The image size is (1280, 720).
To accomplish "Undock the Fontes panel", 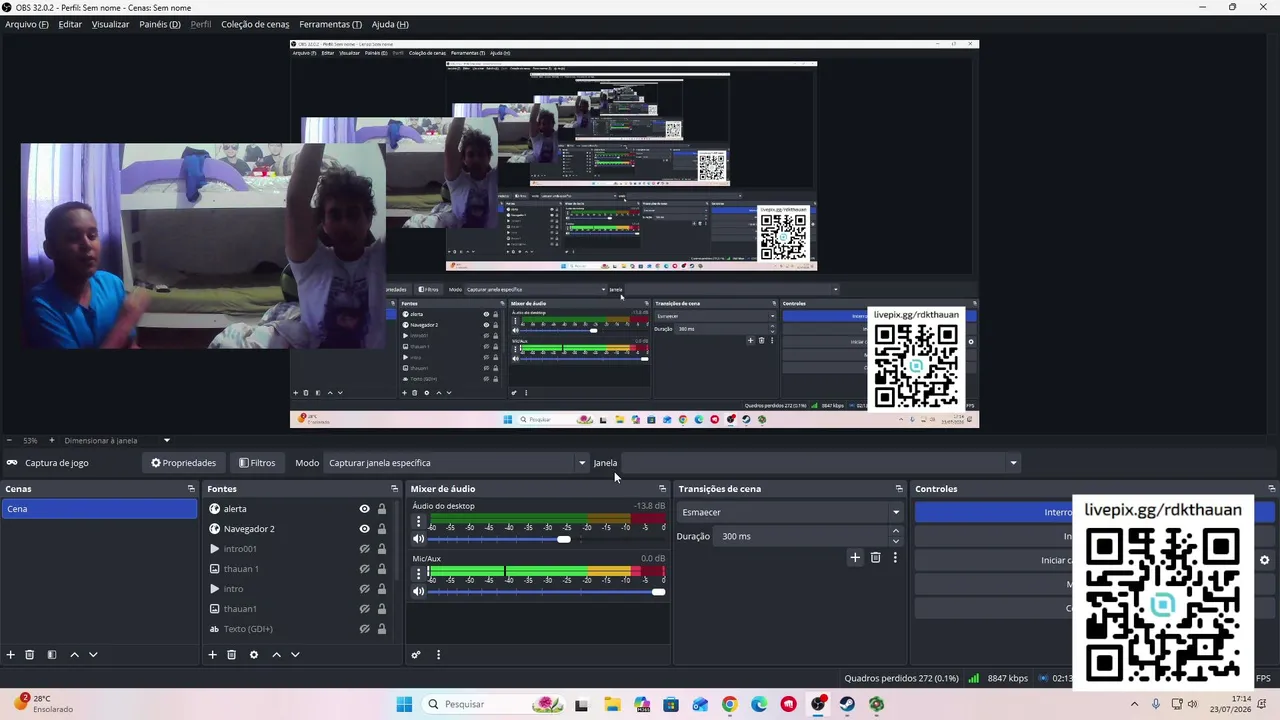I will coord(394,489).
